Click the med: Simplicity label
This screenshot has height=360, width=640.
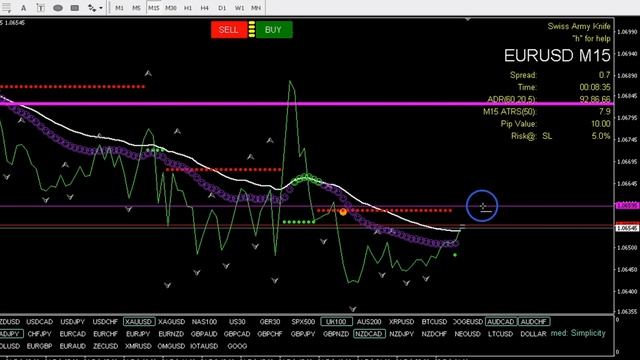[578, 333]
